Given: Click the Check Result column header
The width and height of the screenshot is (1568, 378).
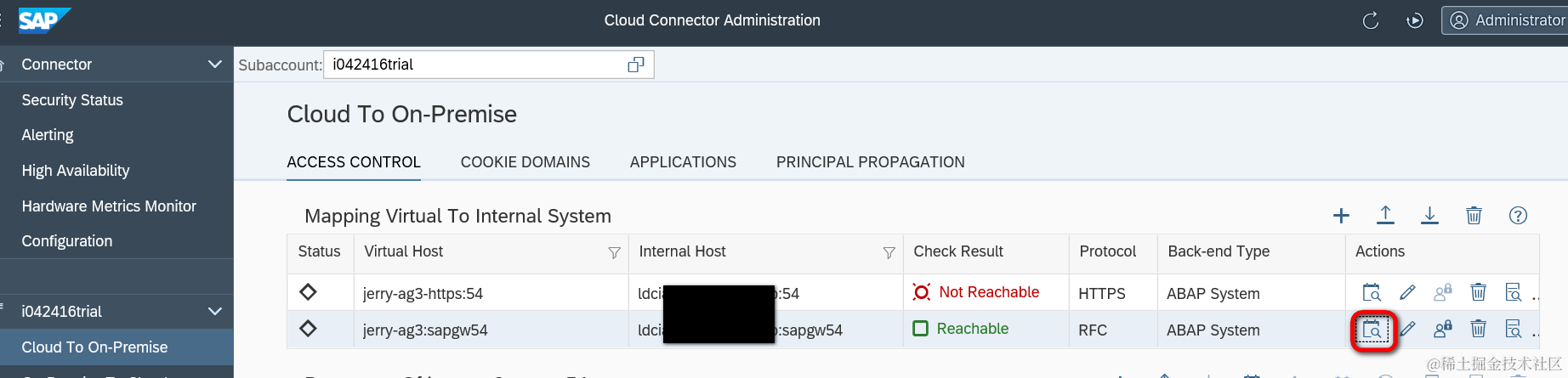Looking at the screenshot, I should [x=958, y=251].
